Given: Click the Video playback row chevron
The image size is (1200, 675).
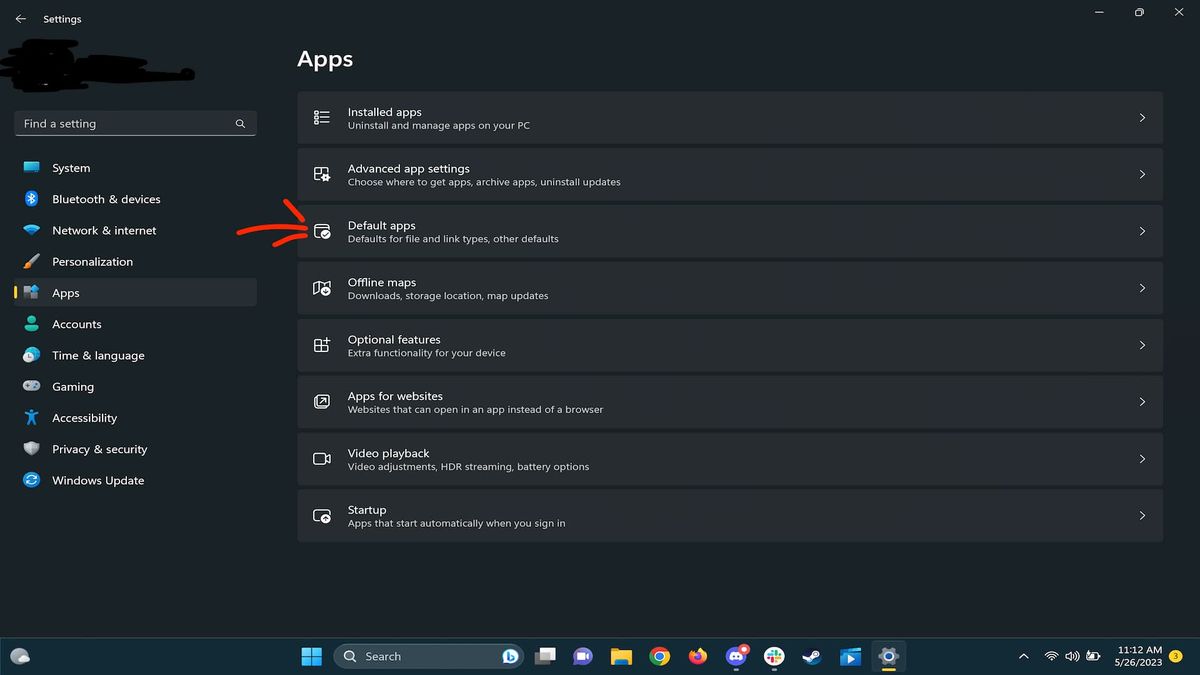Looking at the screenshot, I should [1142, 459].
